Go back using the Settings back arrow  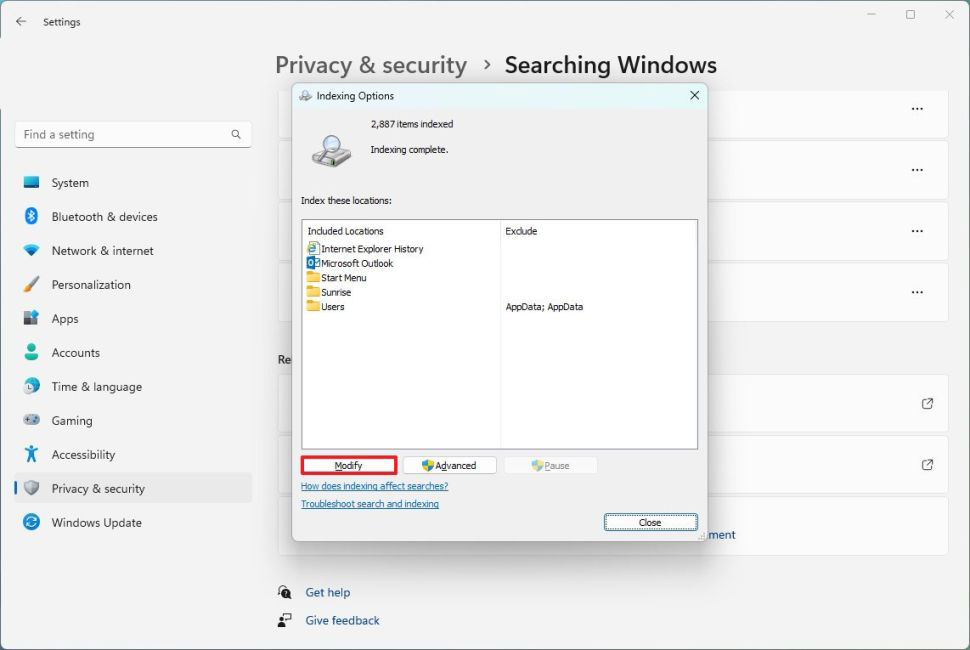[x=21, y=21]
